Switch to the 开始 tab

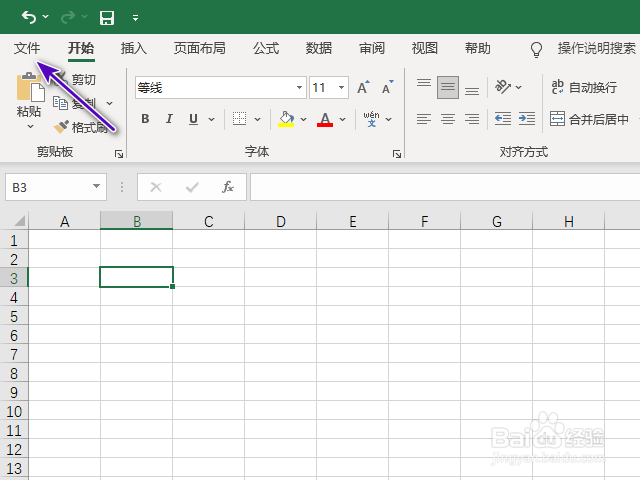tap(81, 48)
